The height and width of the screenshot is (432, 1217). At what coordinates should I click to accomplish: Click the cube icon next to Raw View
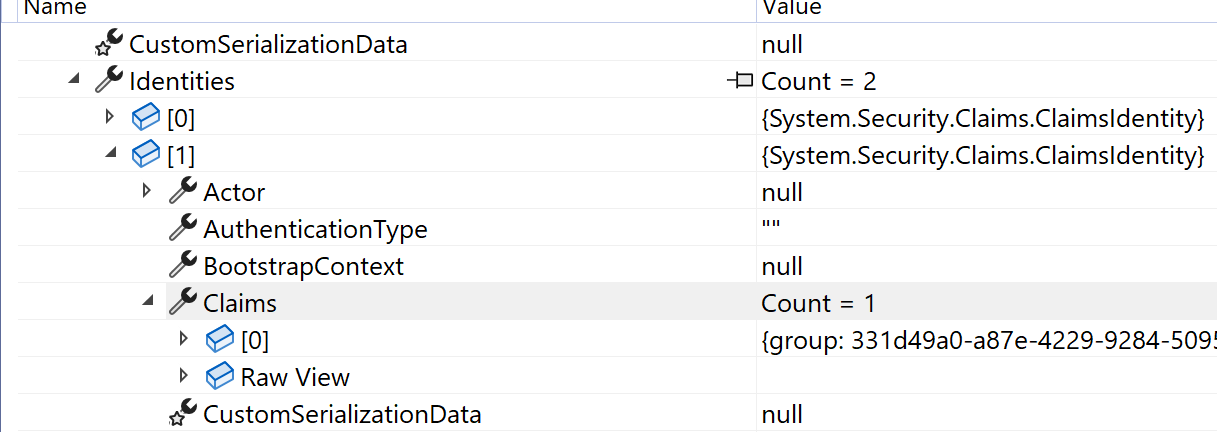[220, 377]
